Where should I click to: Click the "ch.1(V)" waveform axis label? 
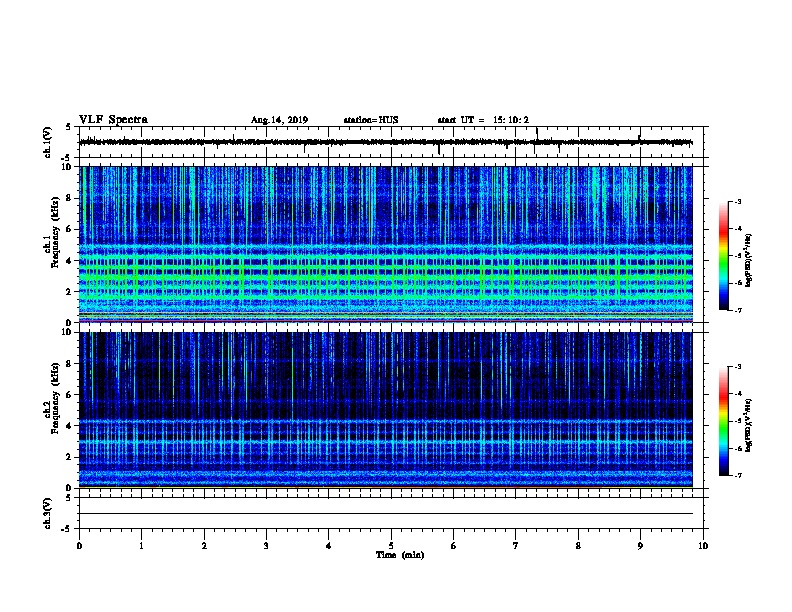(x=48, y=142)
